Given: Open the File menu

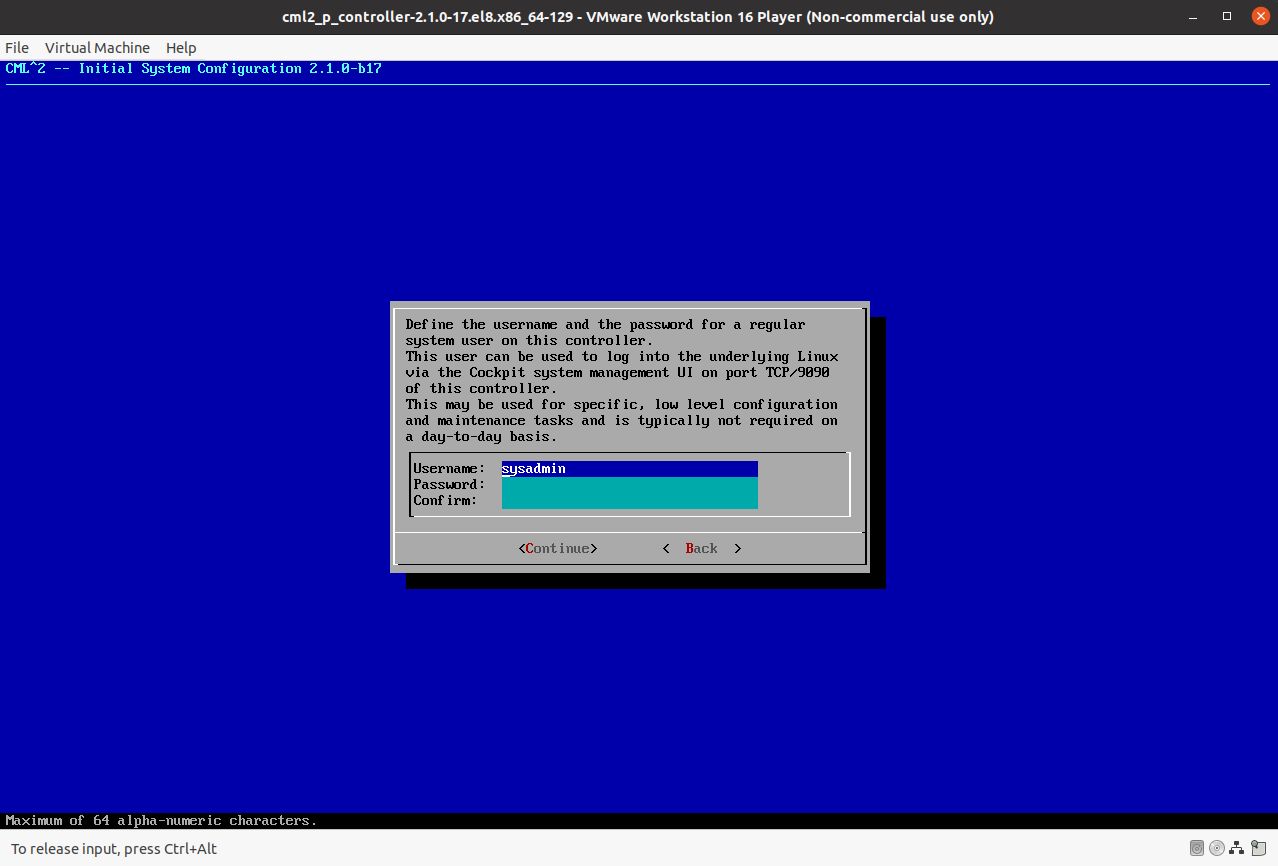Looking at the screenshot, I should pos(16,47).
